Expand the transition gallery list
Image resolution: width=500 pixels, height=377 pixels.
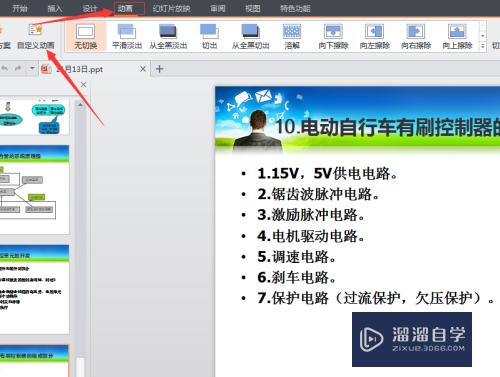pos(482,46)
